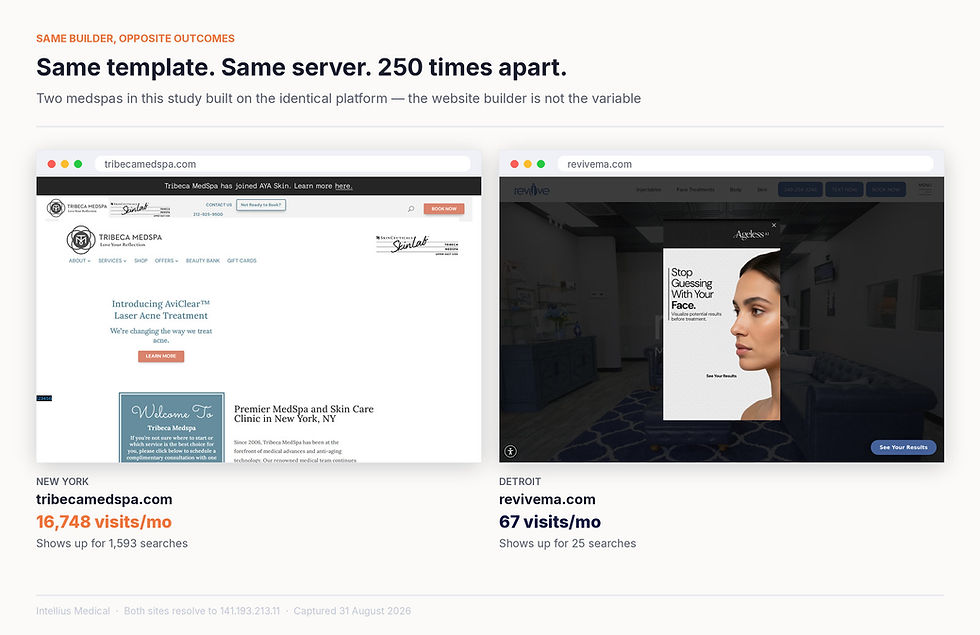Click the orange BOOK NOW button on Tribeca site
The height and width of the screenshot is (635, 980).
[x=444, y=209]
